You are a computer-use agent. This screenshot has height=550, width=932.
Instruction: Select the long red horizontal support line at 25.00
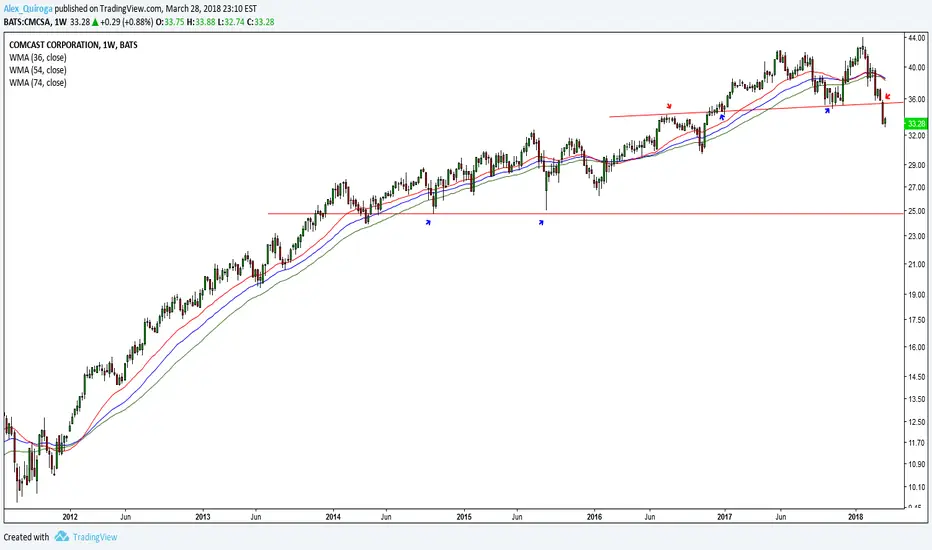pyautogui.click(x=585, y=213)
